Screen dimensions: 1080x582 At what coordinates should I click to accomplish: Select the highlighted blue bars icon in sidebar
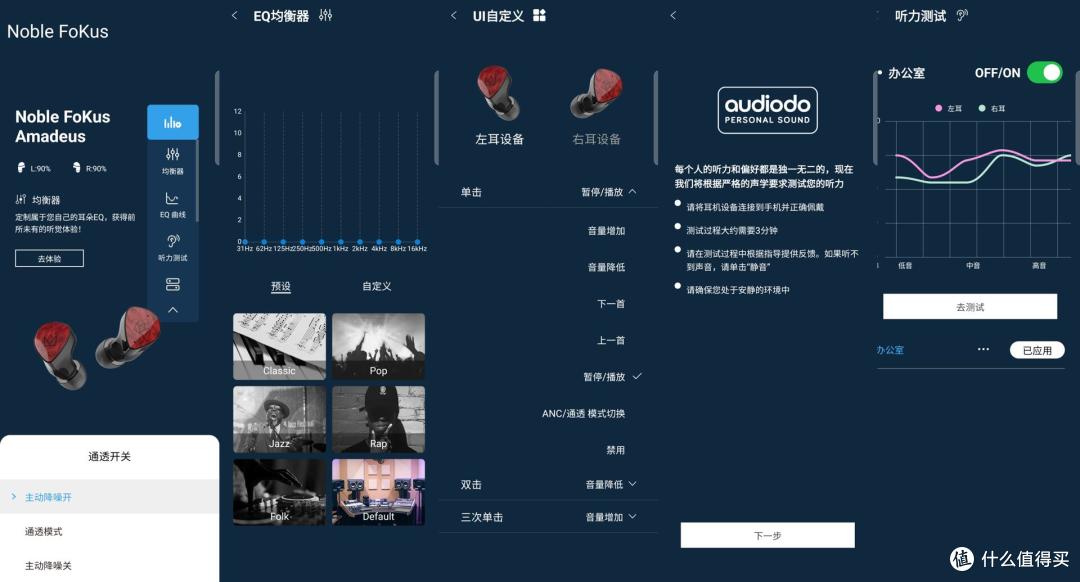tap(172, 123)
